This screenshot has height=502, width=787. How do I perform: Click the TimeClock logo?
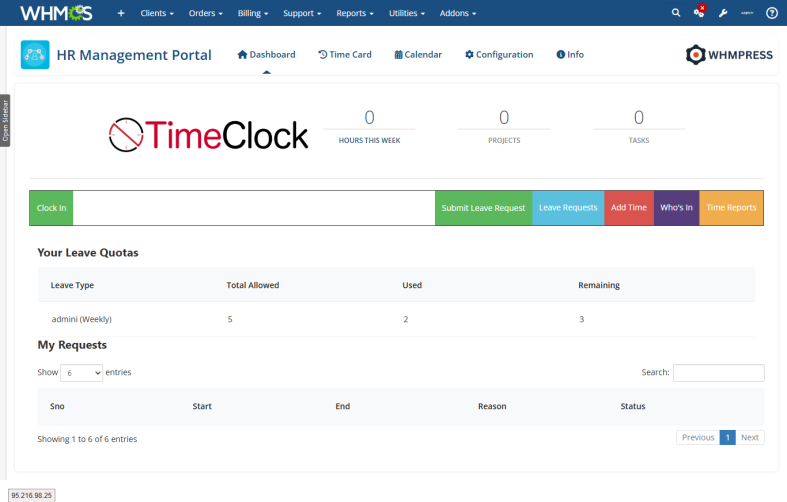click(208, 135)
